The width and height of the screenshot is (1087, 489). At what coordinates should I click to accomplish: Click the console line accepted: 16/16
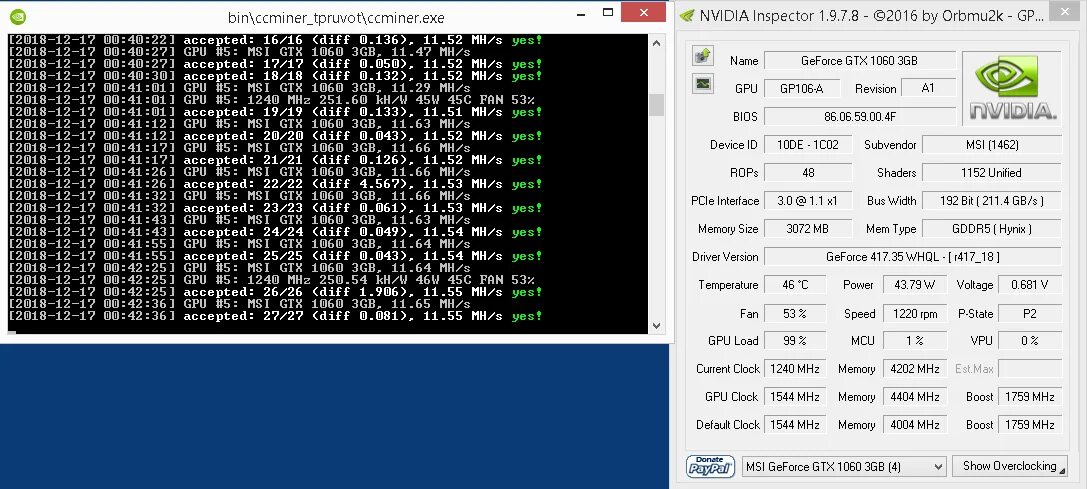[x=276, y=40]
